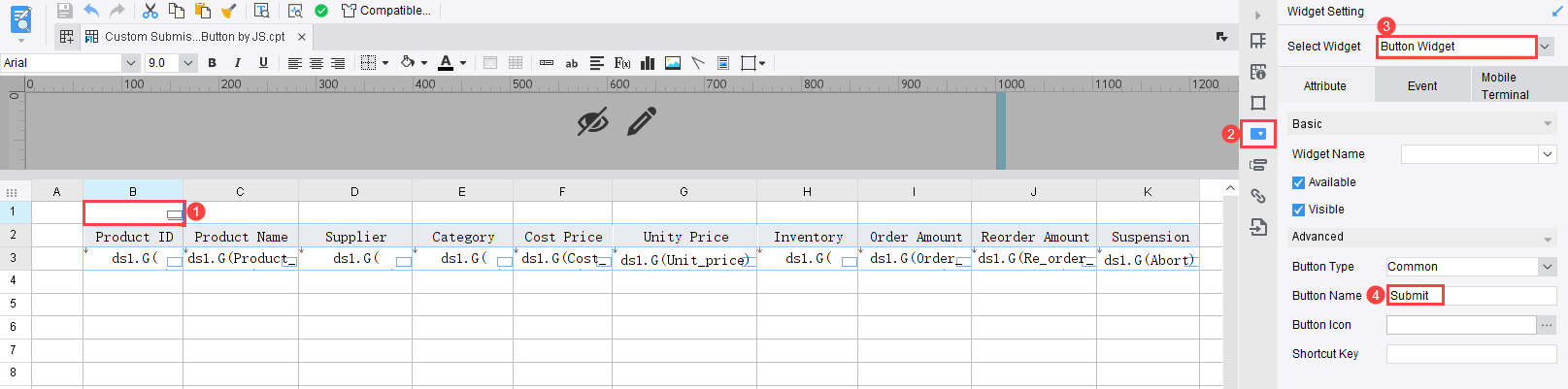This screenshot has width=1568, height=389.
Task: Paste clipboard contents
Action: pyautogui.click(x=203, y=11)
